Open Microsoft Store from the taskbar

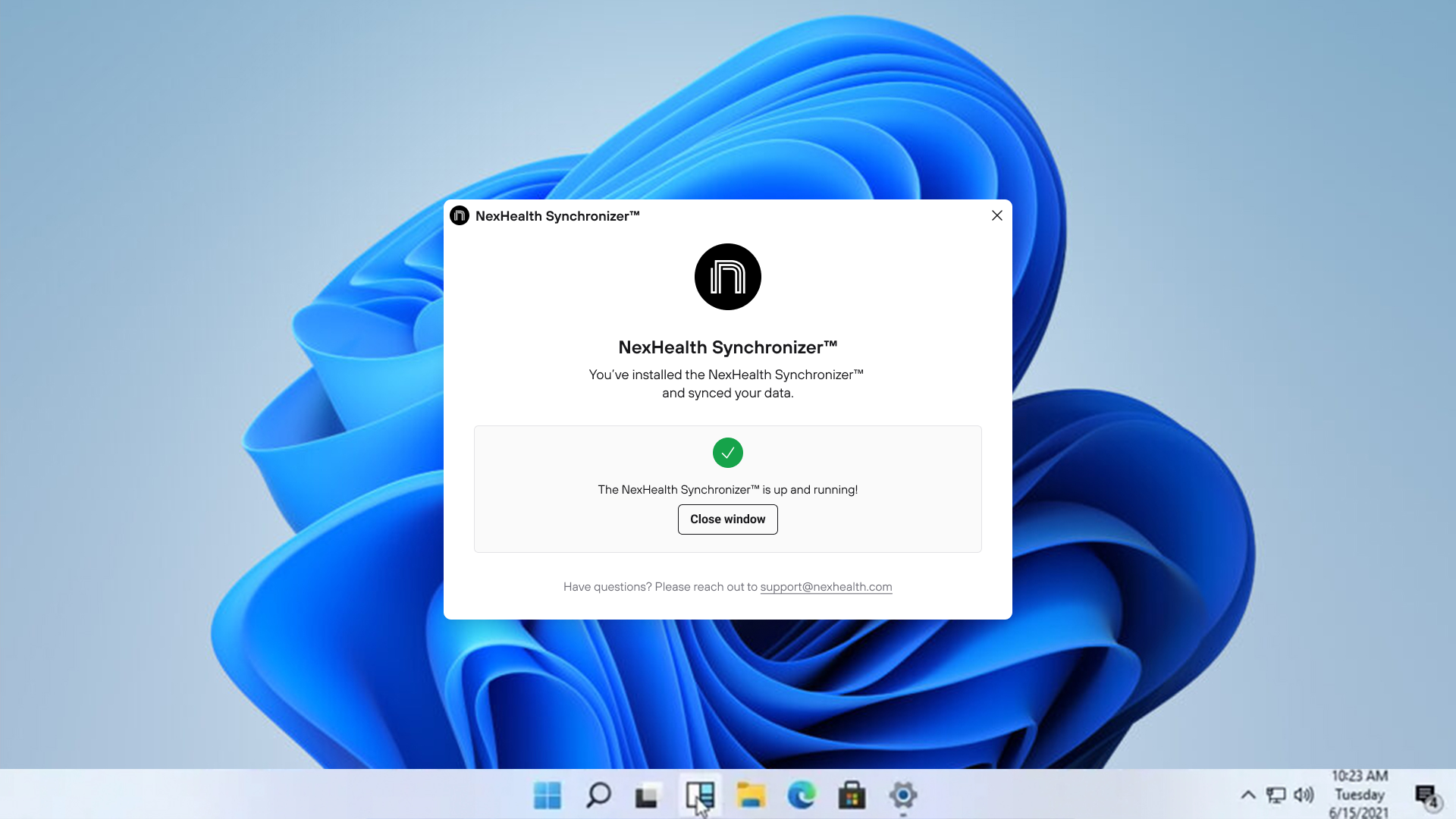point(852,795)
